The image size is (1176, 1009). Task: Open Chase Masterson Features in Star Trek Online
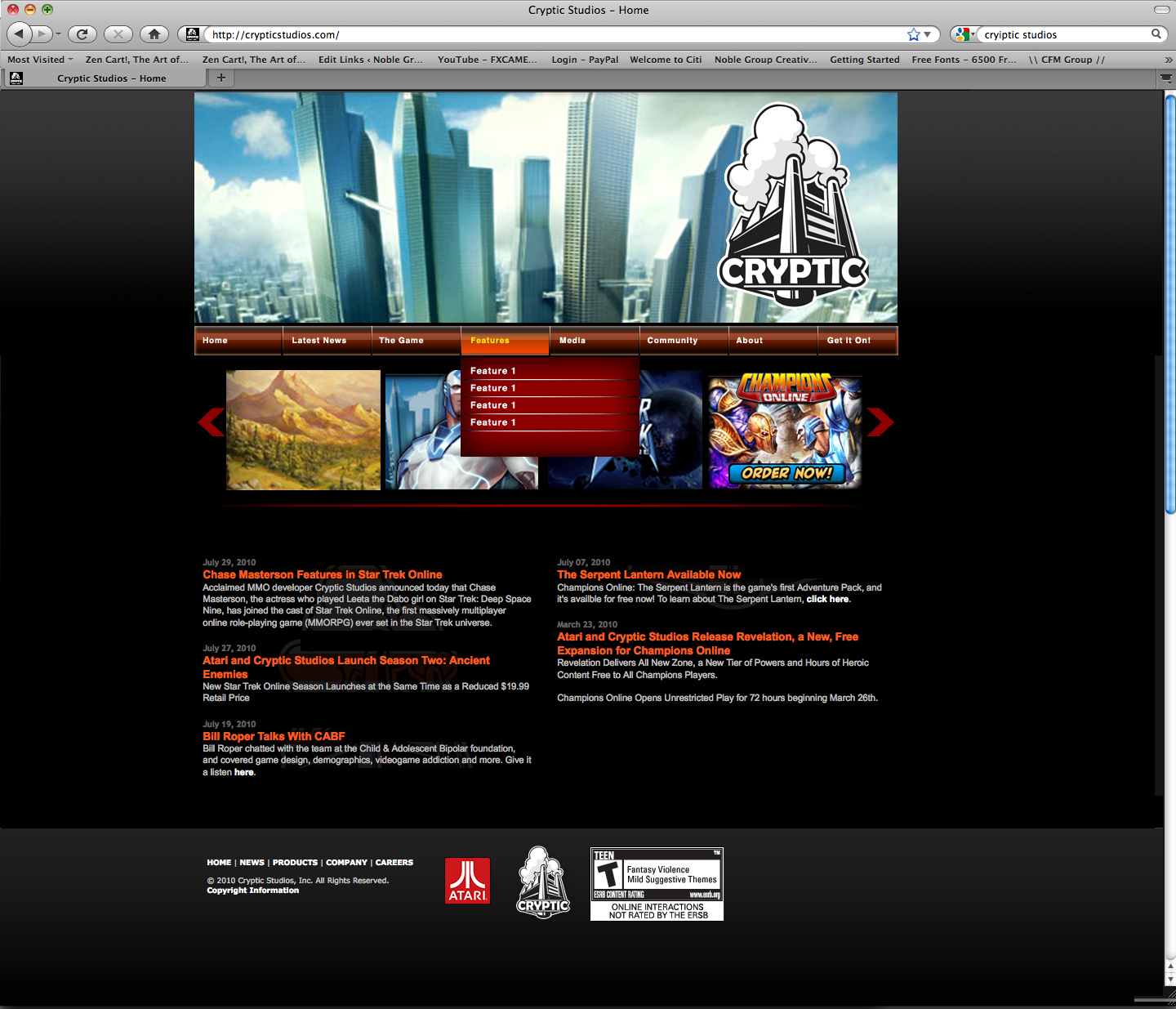pyautogui.click(x=323, y=575)
